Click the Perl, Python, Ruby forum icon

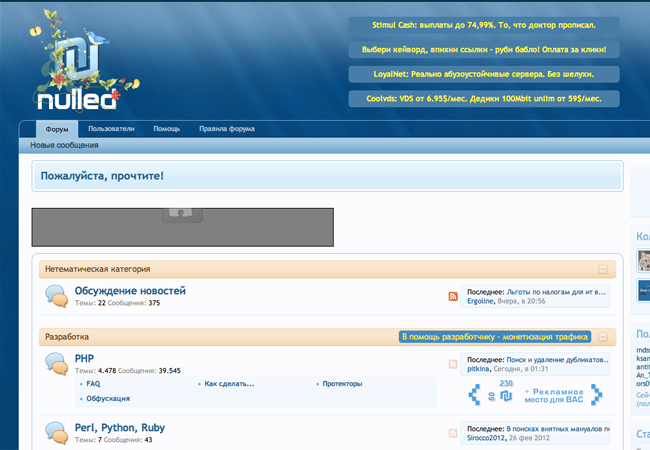click(x=56, y=433)
